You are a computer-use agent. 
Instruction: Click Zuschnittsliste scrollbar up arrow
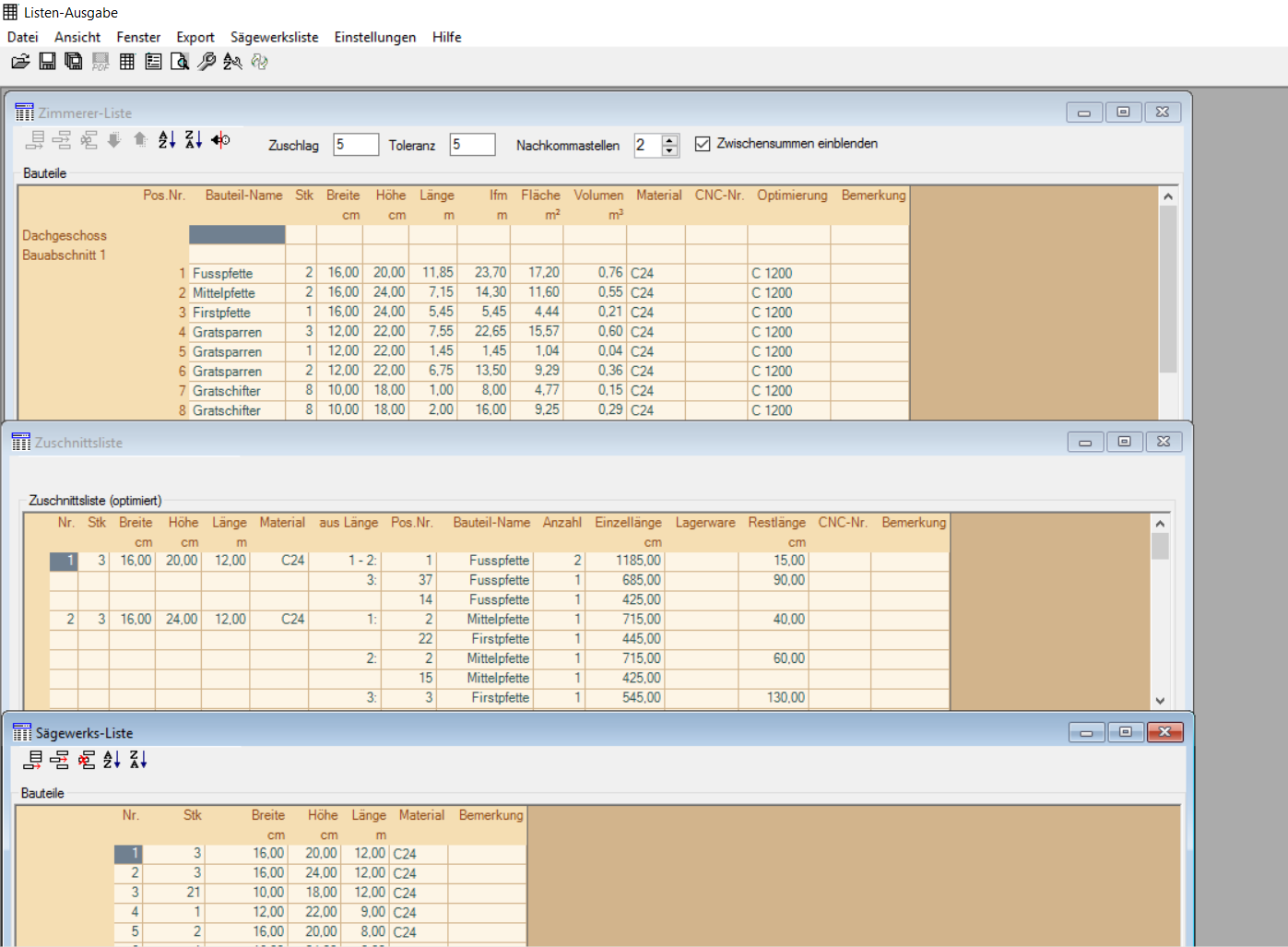click(1161, 524)
